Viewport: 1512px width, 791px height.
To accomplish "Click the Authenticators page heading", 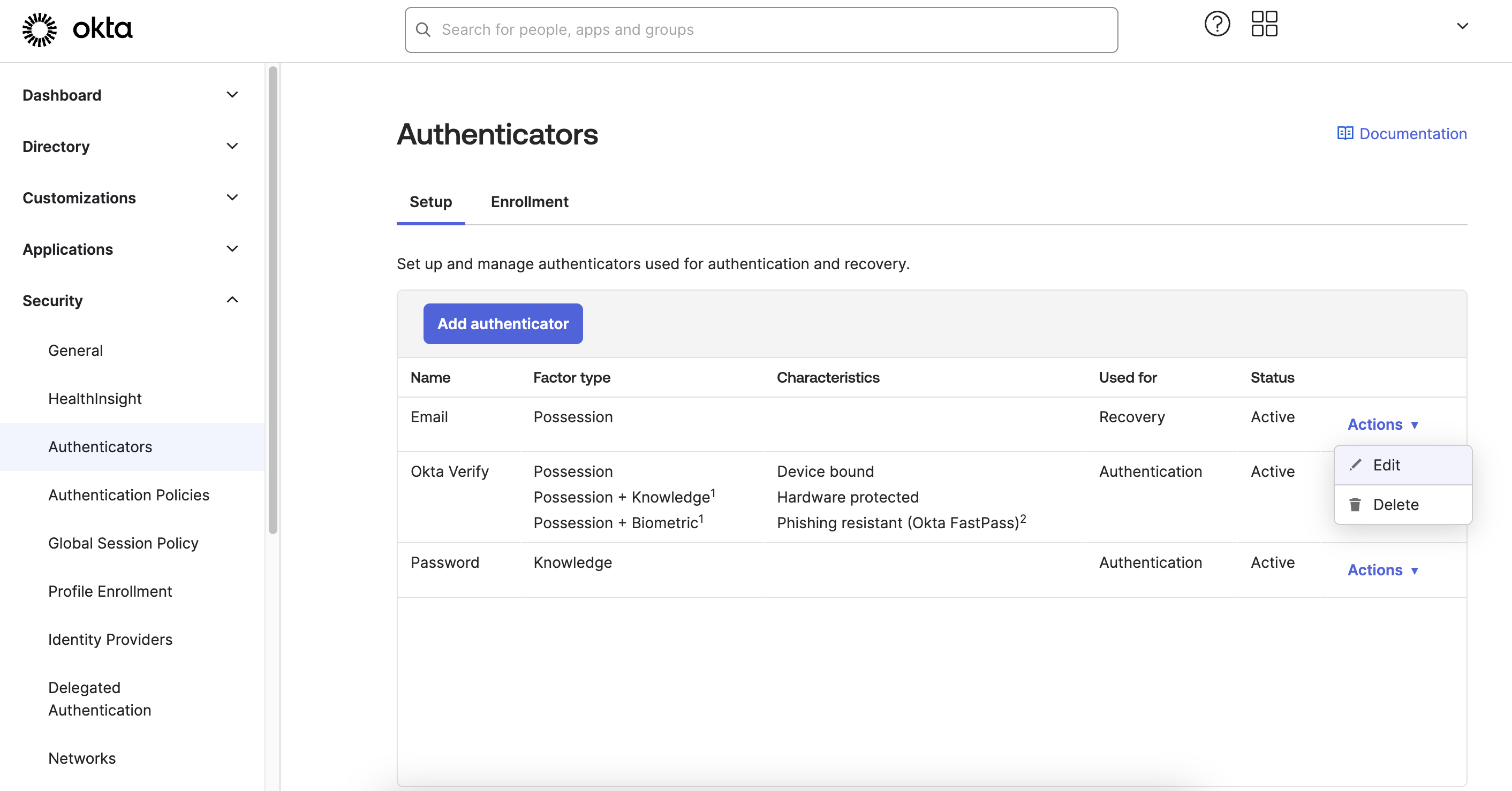I will coord(497,134).
